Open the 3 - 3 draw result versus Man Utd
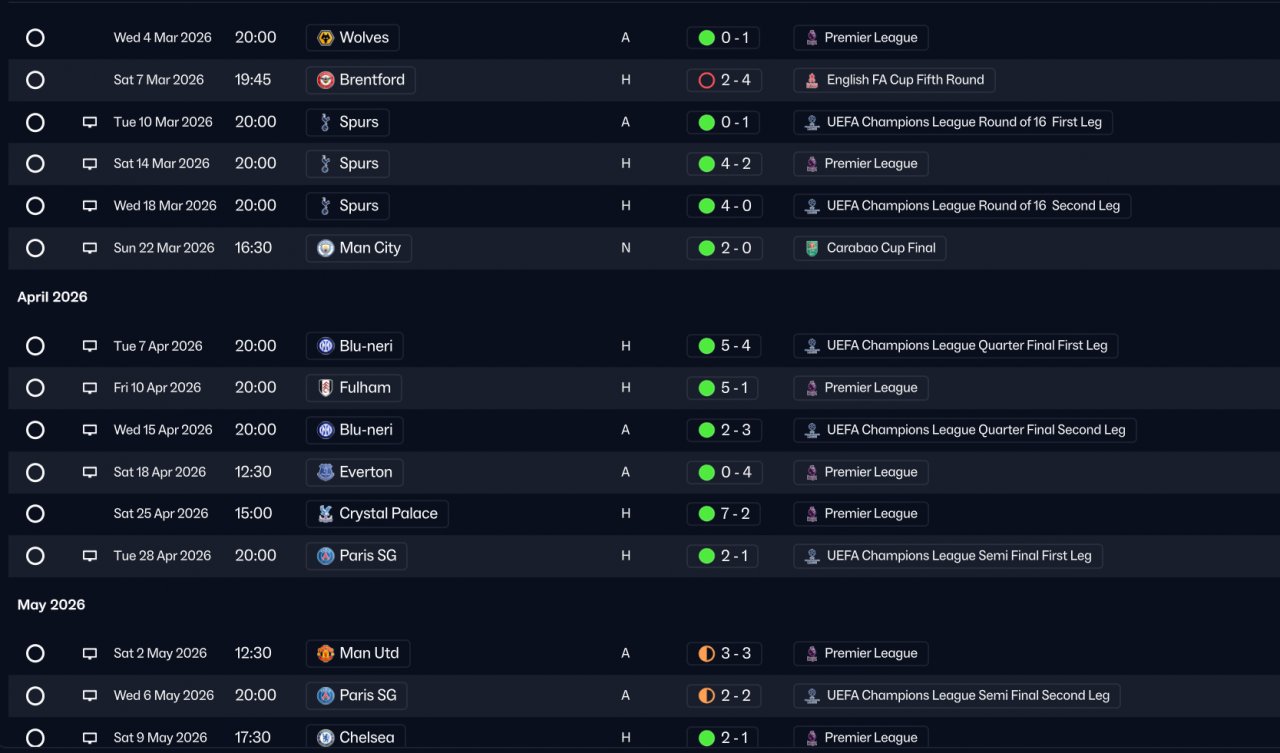The image size is (1280, 753). (x=724, y=653)
